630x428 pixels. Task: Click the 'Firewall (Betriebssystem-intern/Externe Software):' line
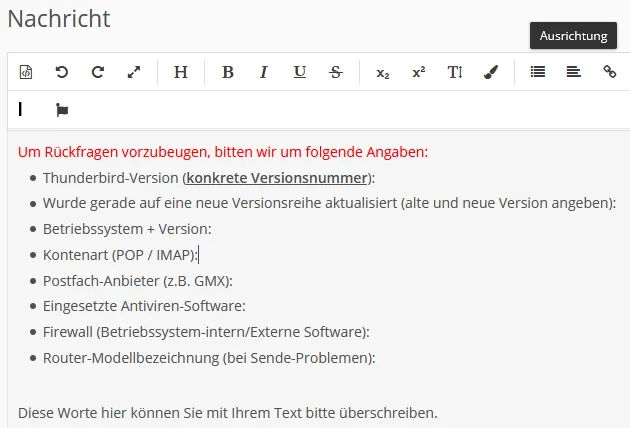tap(206, 332)
